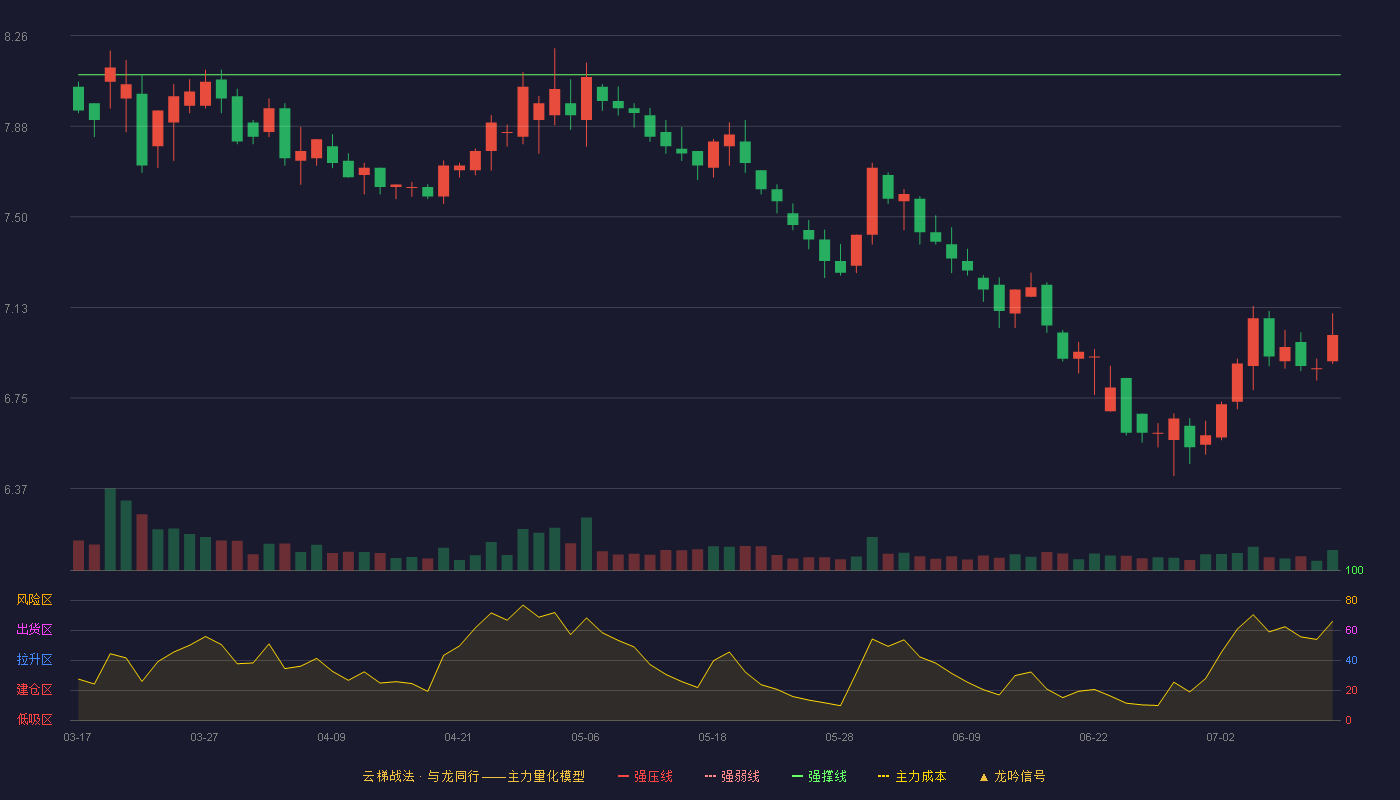Click the 05-06 date label
Image resolution: width=1400 pixels, height=800 pixels.
585,737
